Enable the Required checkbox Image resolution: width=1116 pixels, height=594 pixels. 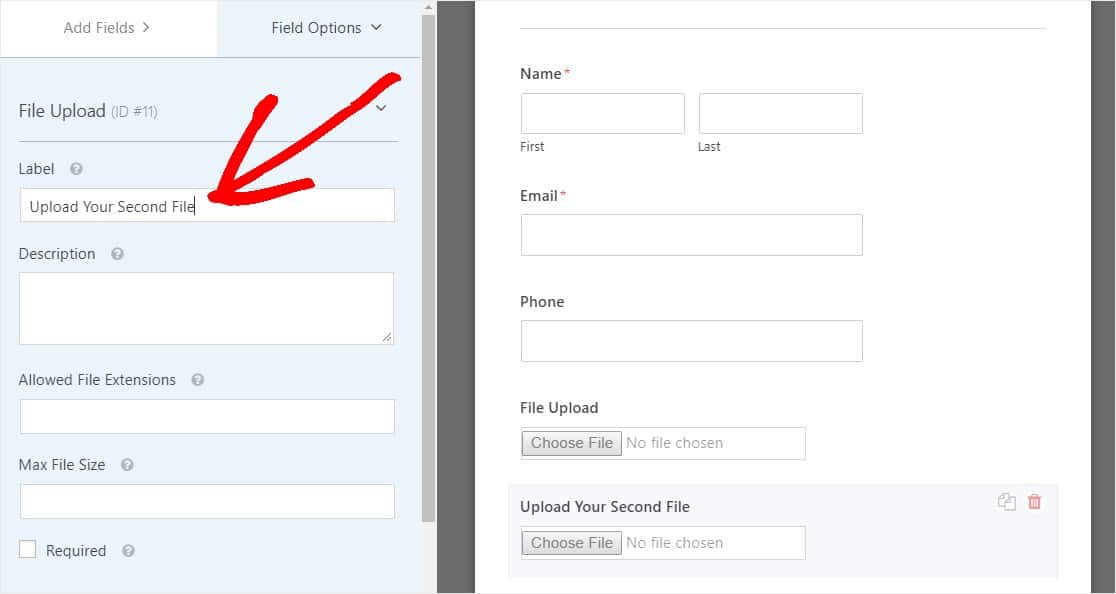click(x=28, y=549)
